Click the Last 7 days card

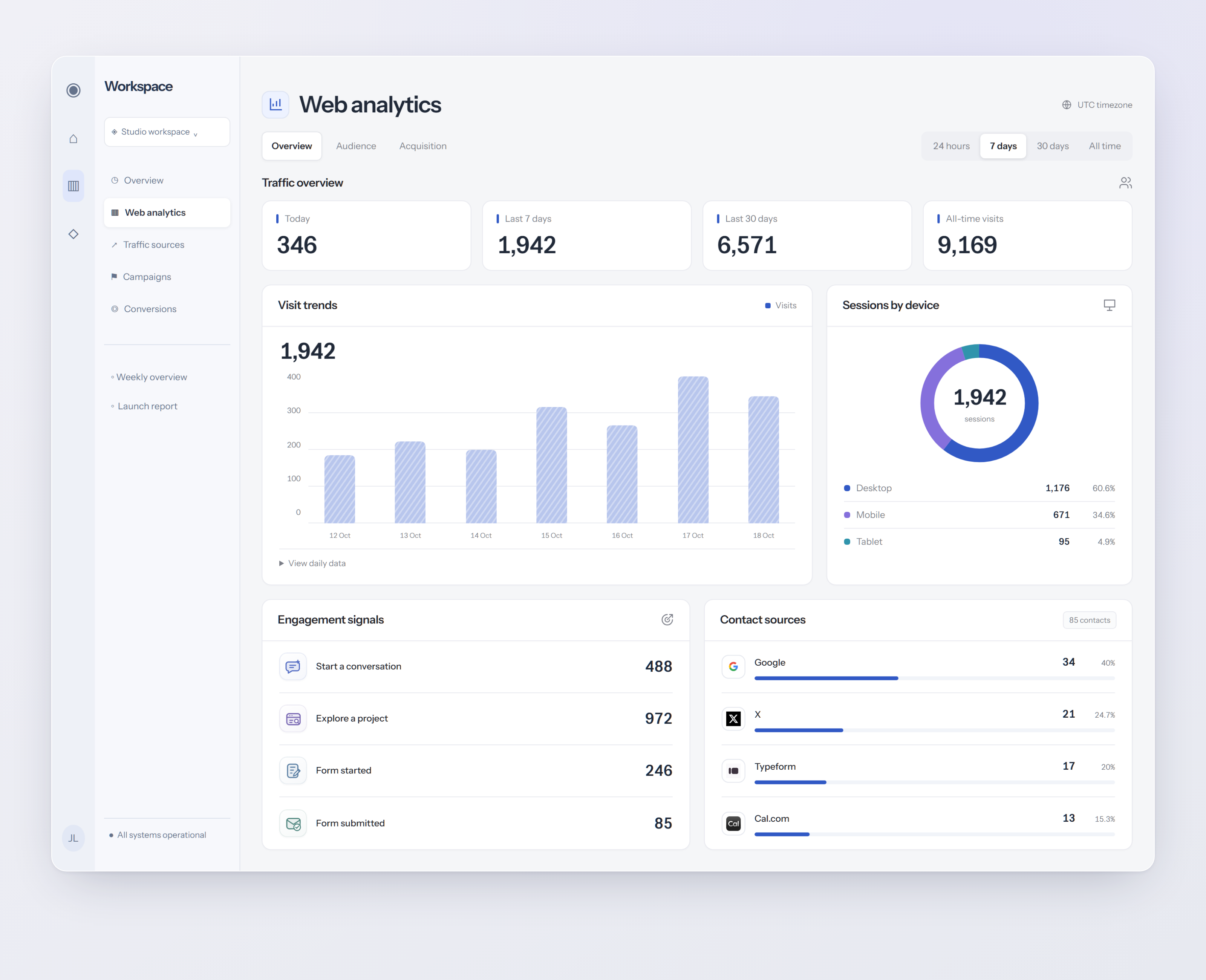coord(587,236)
